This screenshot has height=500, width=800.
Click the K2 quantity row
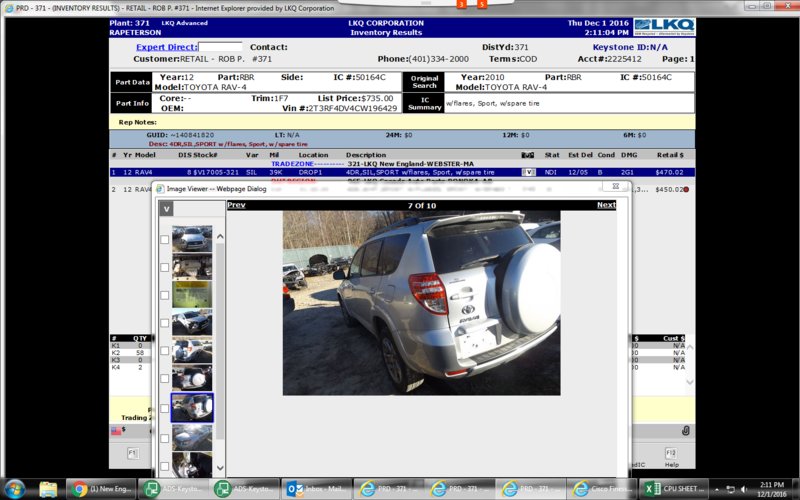130,353
